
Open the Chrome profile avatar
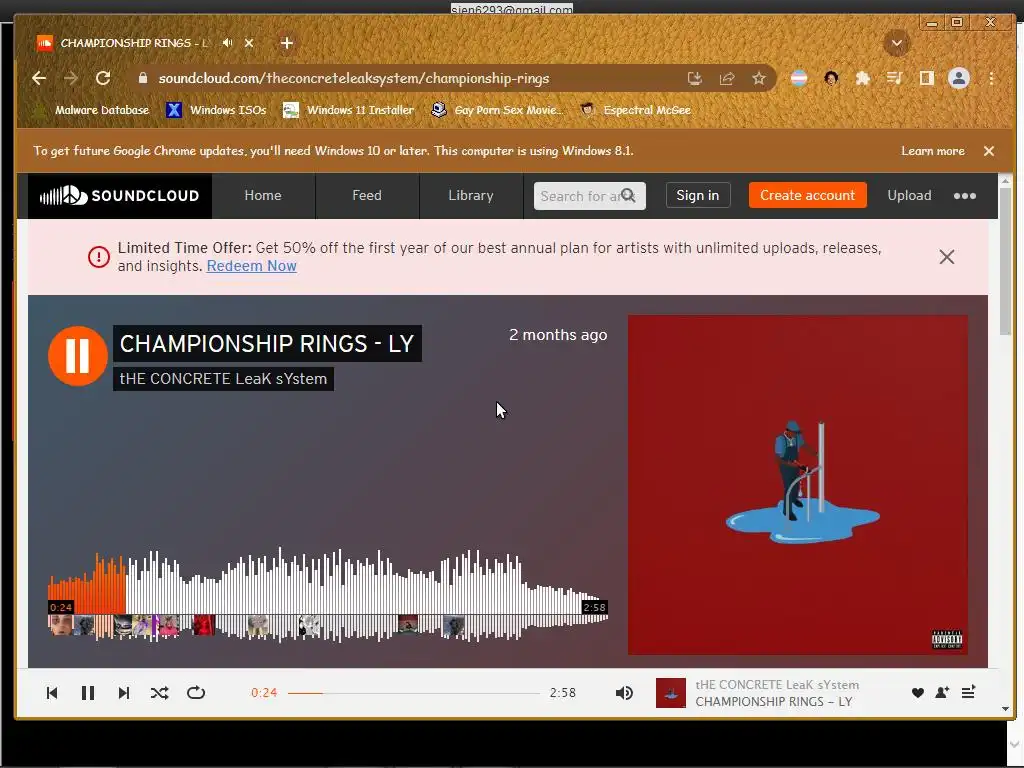pyautogui.click(x=959, y=78)
